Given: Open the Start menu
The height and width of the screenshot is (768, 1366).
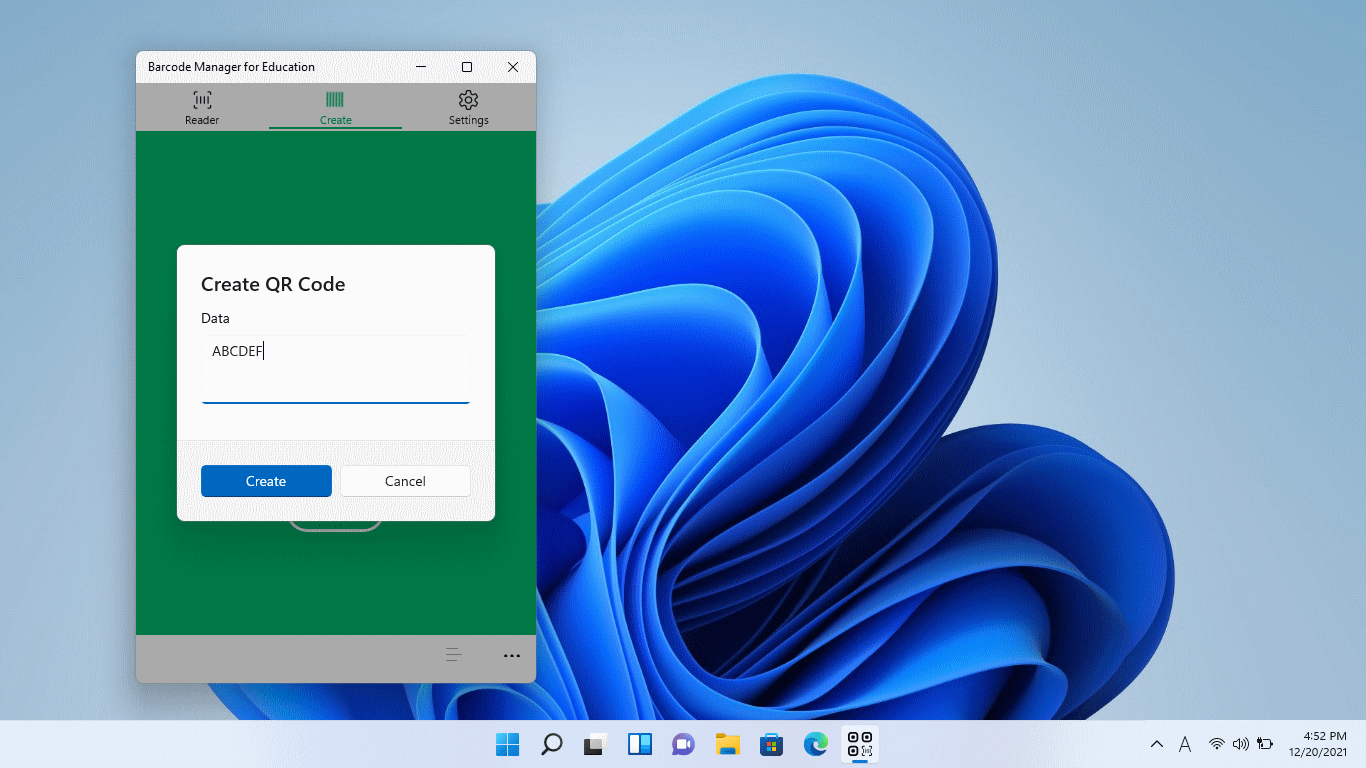Looking at the screenshot, I should pos(507,744).
